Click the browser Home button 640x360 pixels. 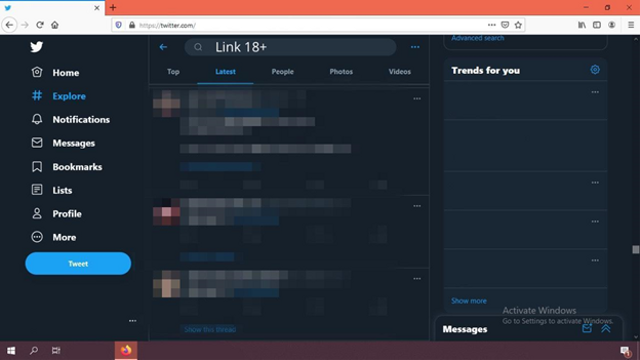click(x=55, y=25)
